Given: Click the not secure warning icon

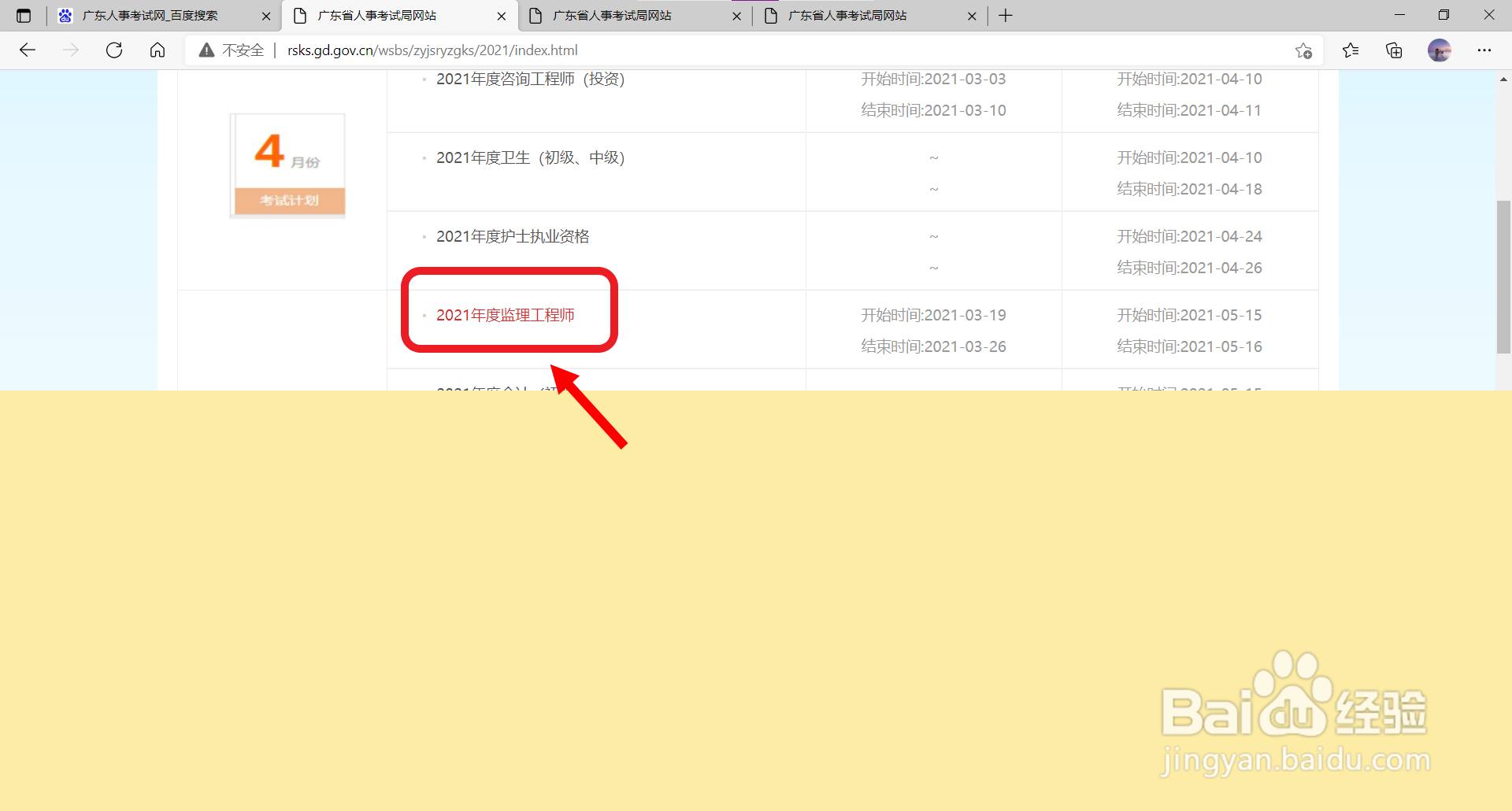Looking at the screenshot, I should click(206, 50).
